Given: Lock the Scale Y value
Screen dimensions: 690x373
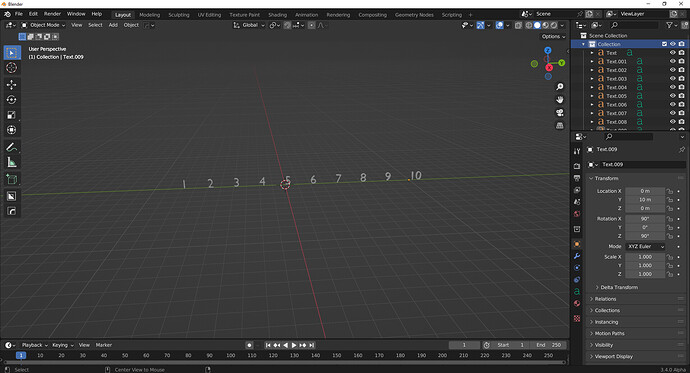Looking at the screenshot, I should (x=670, y=266).
